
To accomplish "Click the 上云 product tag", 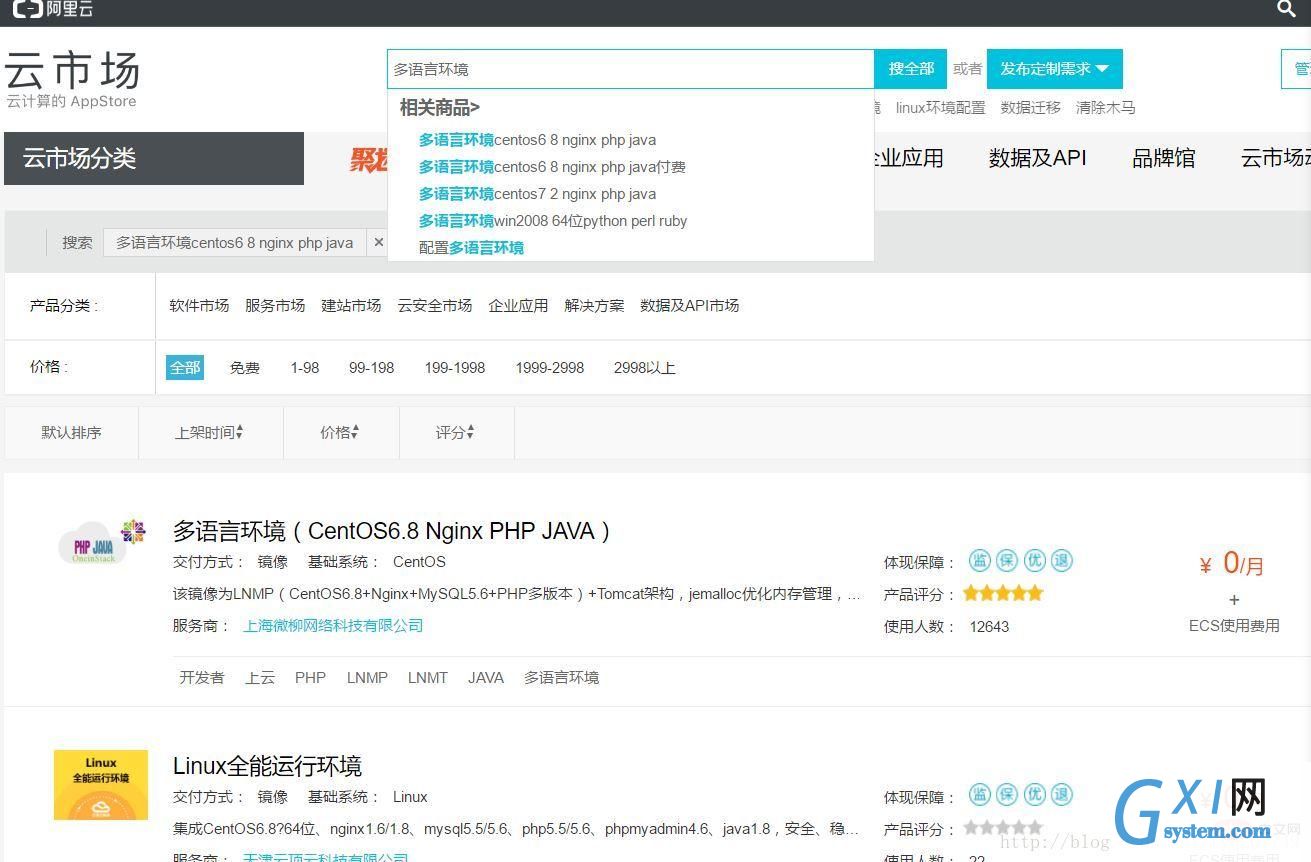I will 260,677.
